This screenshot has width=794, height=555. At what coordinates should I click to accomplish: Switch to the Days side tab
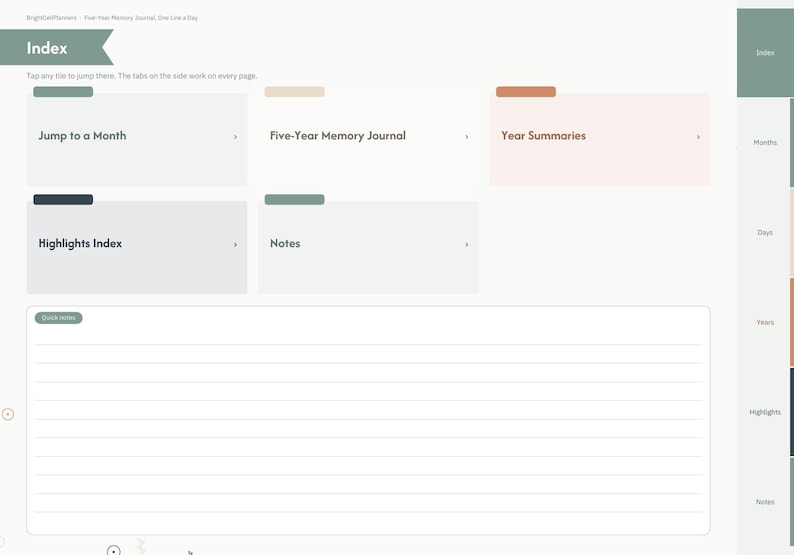(765, 232)
